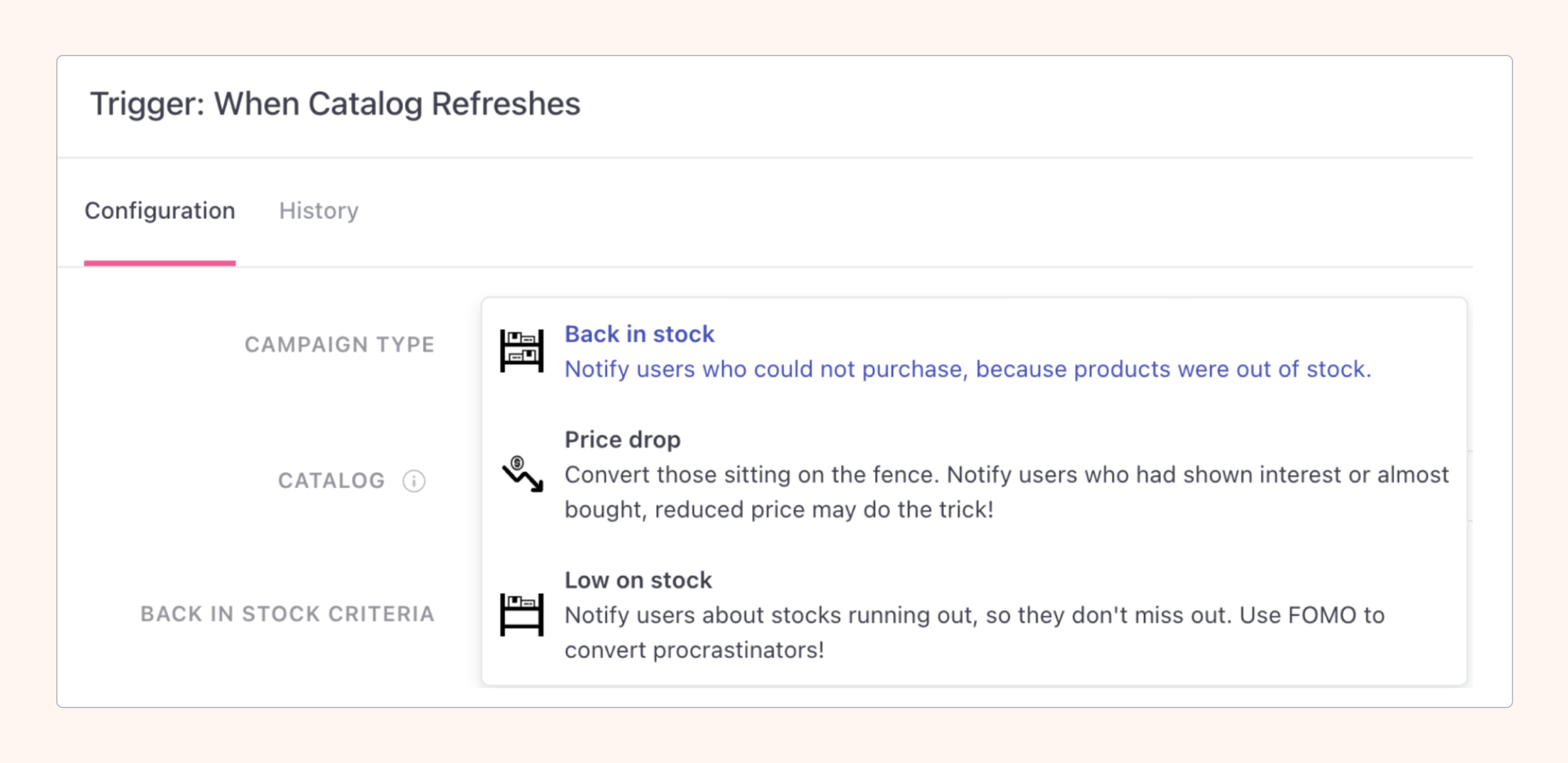Click the Catalog info icon

tap(414, 481)
